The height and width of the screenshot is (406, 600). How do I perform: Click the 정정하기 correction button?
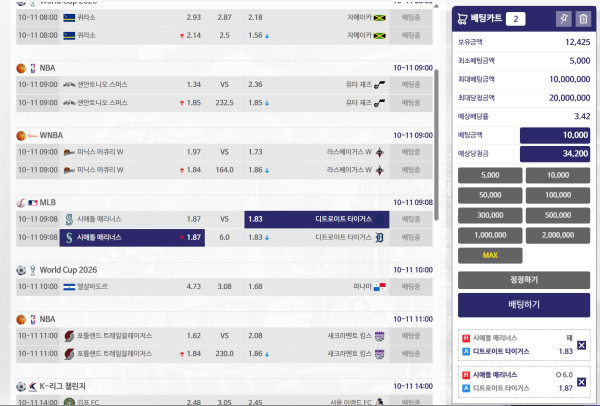524,280
